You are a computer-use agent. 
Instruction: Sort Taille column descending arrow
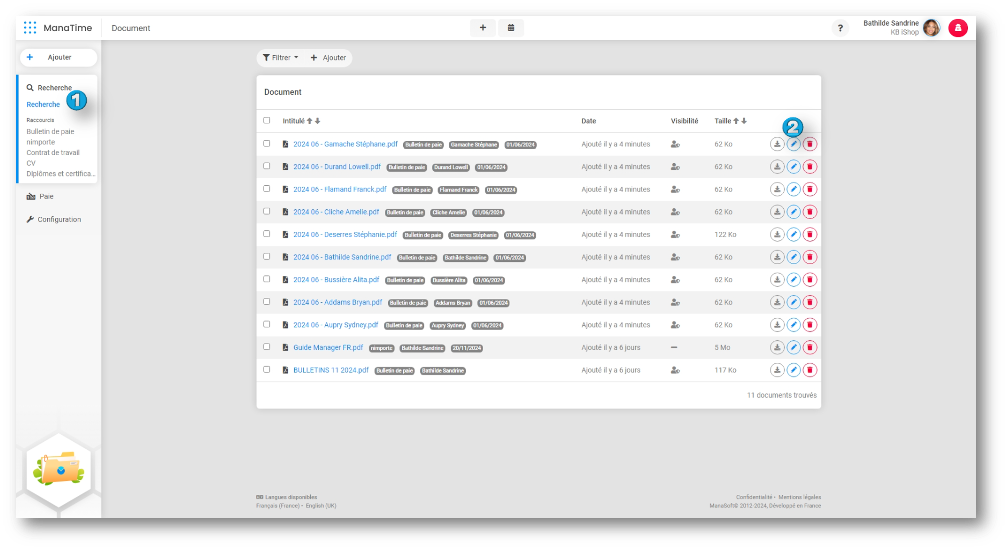click(x=744, y=121)
